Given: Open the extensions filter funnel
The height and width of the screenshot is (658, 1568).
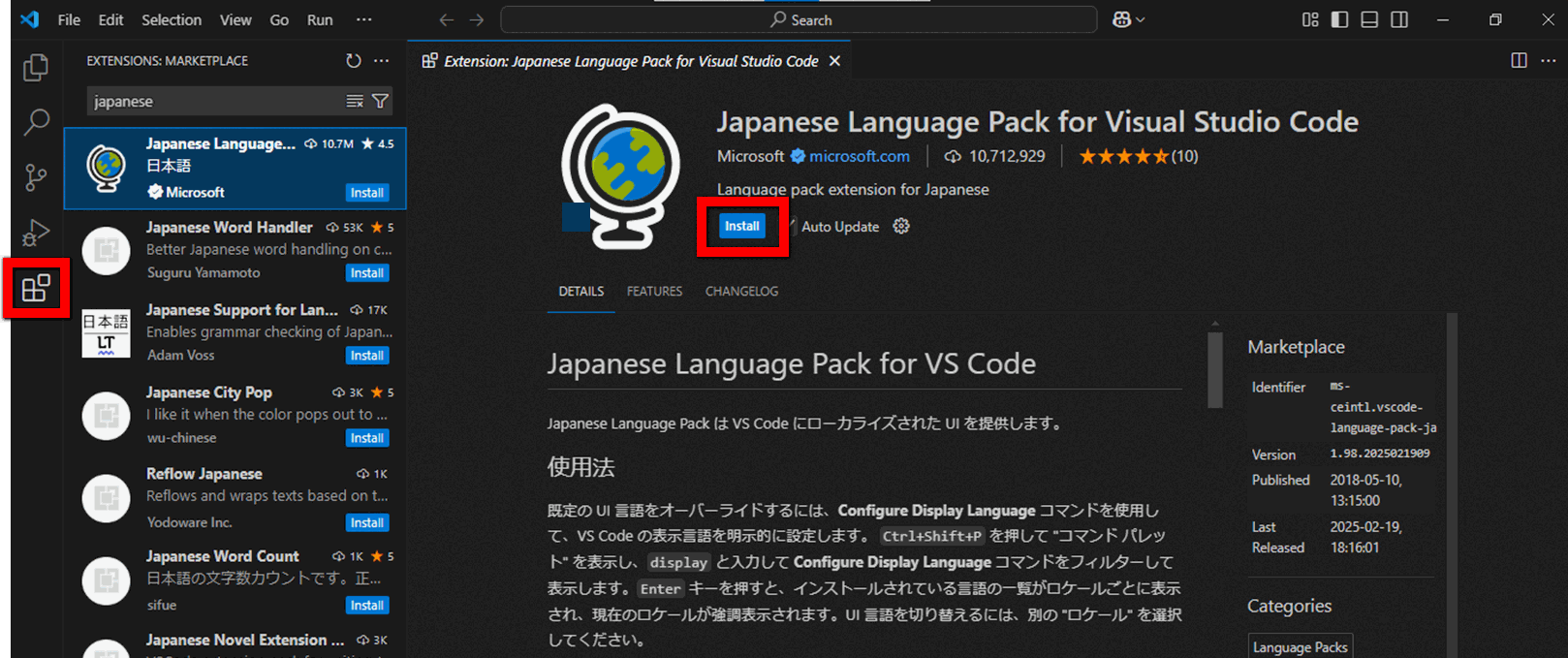Looking at the screenshot, I should tap(380, 101).
